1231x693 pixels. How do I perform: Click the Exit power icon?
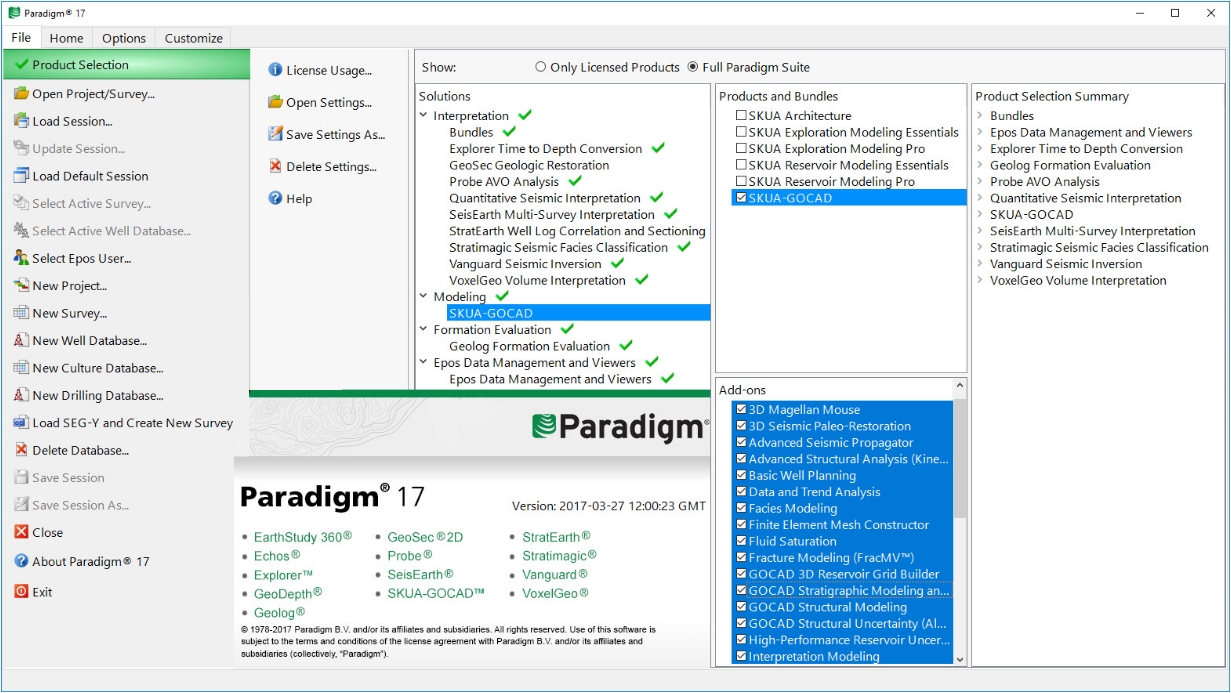pyautogui.click(x=21, y=591)
